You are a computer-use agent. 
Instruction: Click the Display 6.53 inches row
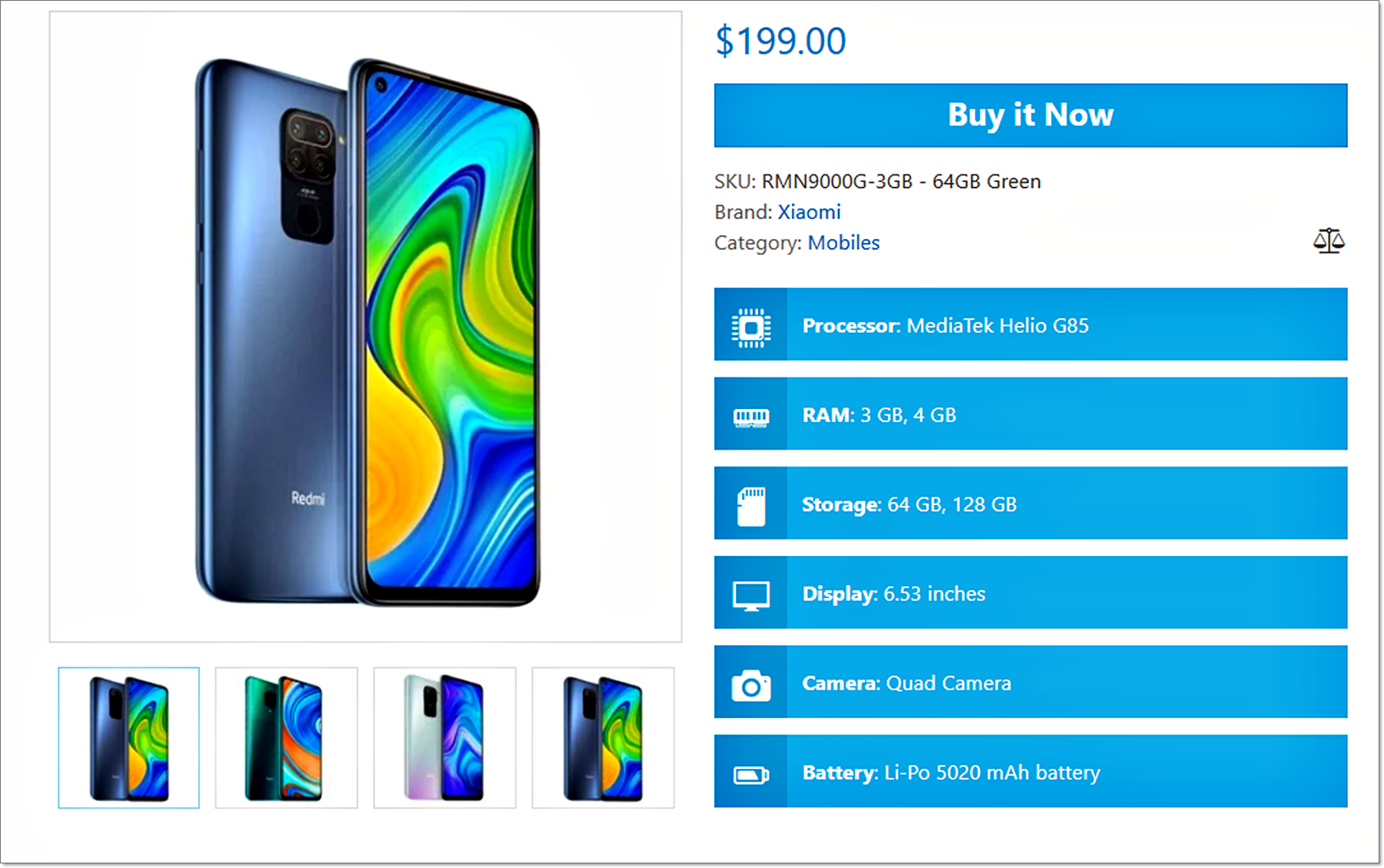click(1030, 593)
